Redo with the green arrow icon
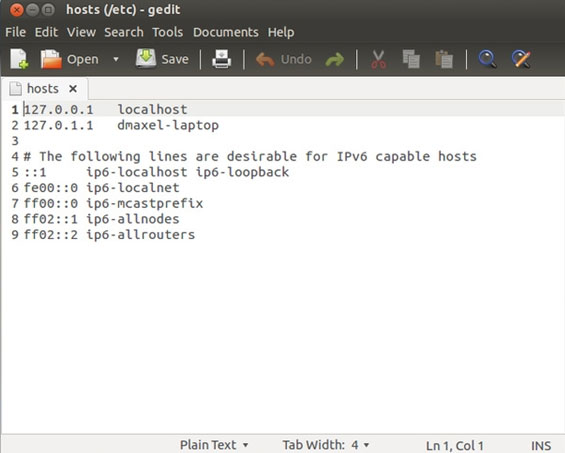Screen dimensions: 565x453 pos(335,59)
